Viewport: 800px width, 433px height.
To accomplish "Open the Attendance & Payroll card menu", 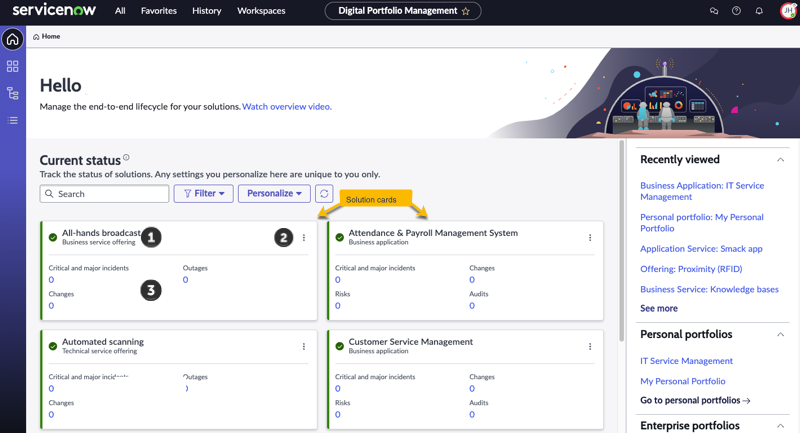I will [x=590, y=238].
